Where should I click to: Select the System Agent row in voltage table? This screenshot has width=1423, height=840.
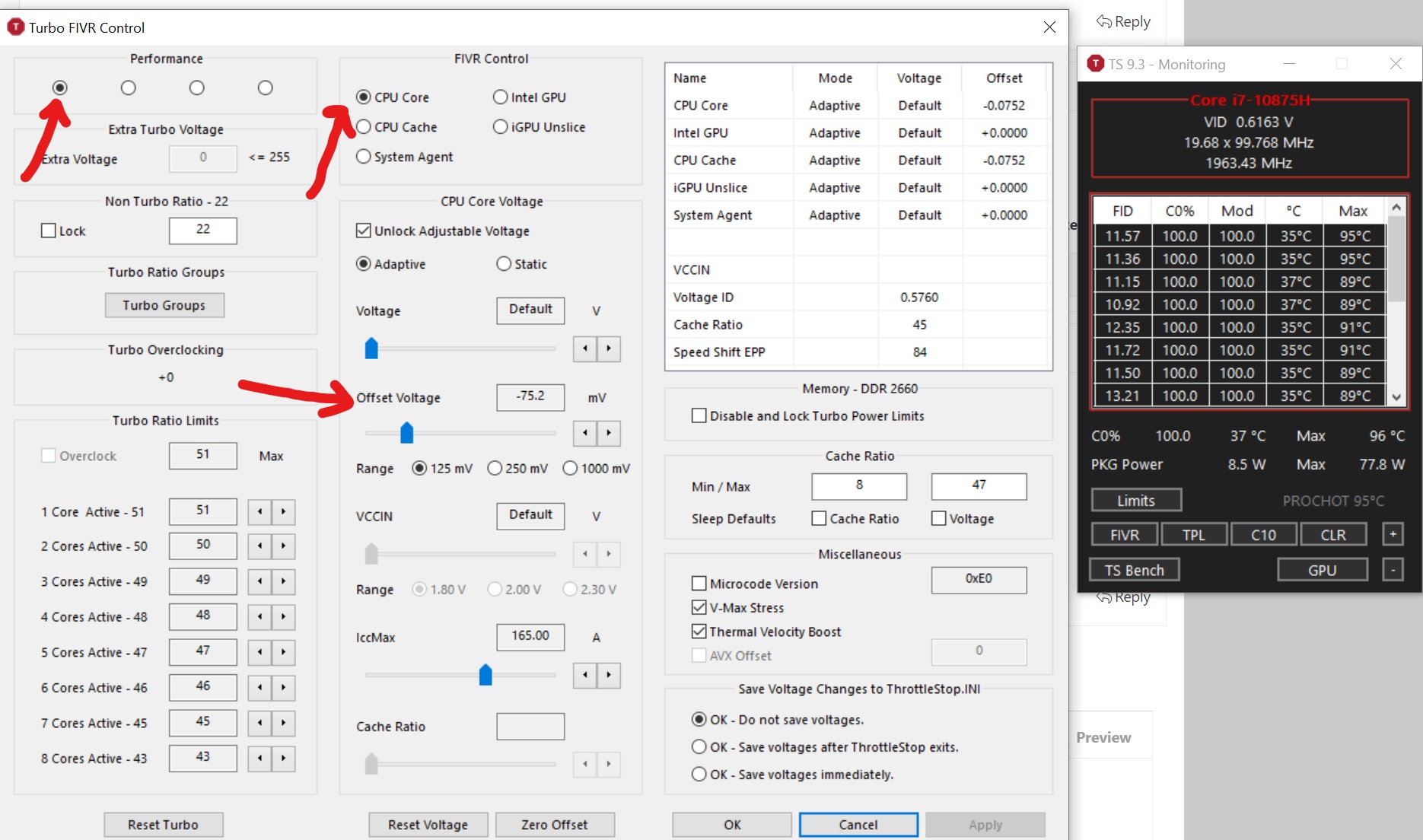(x=858, y=215)
